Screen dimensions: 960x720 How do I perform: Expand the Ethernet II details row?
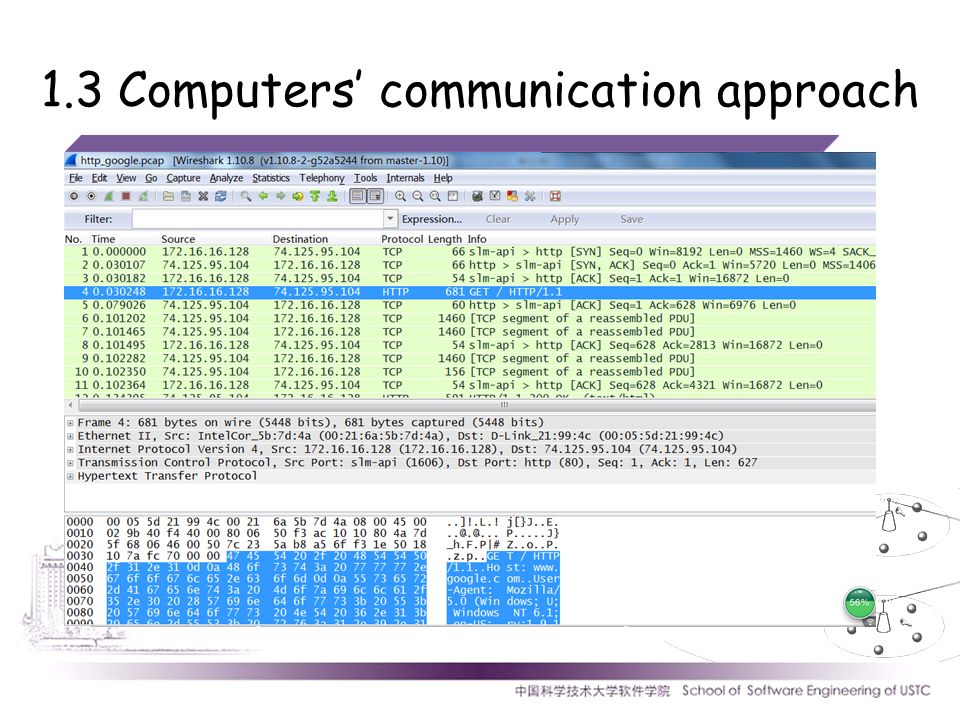[70, 437]
